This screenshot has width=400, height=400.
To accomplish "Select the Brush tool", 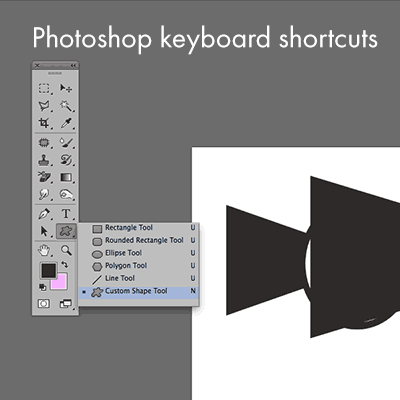I will click(66, 143).
